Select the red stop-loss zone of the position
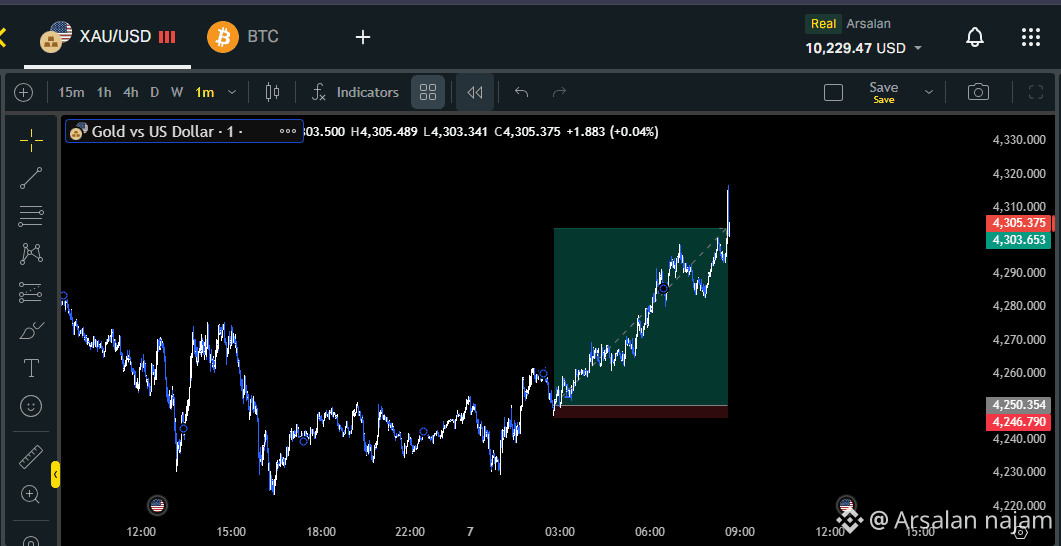 point(640,411)
